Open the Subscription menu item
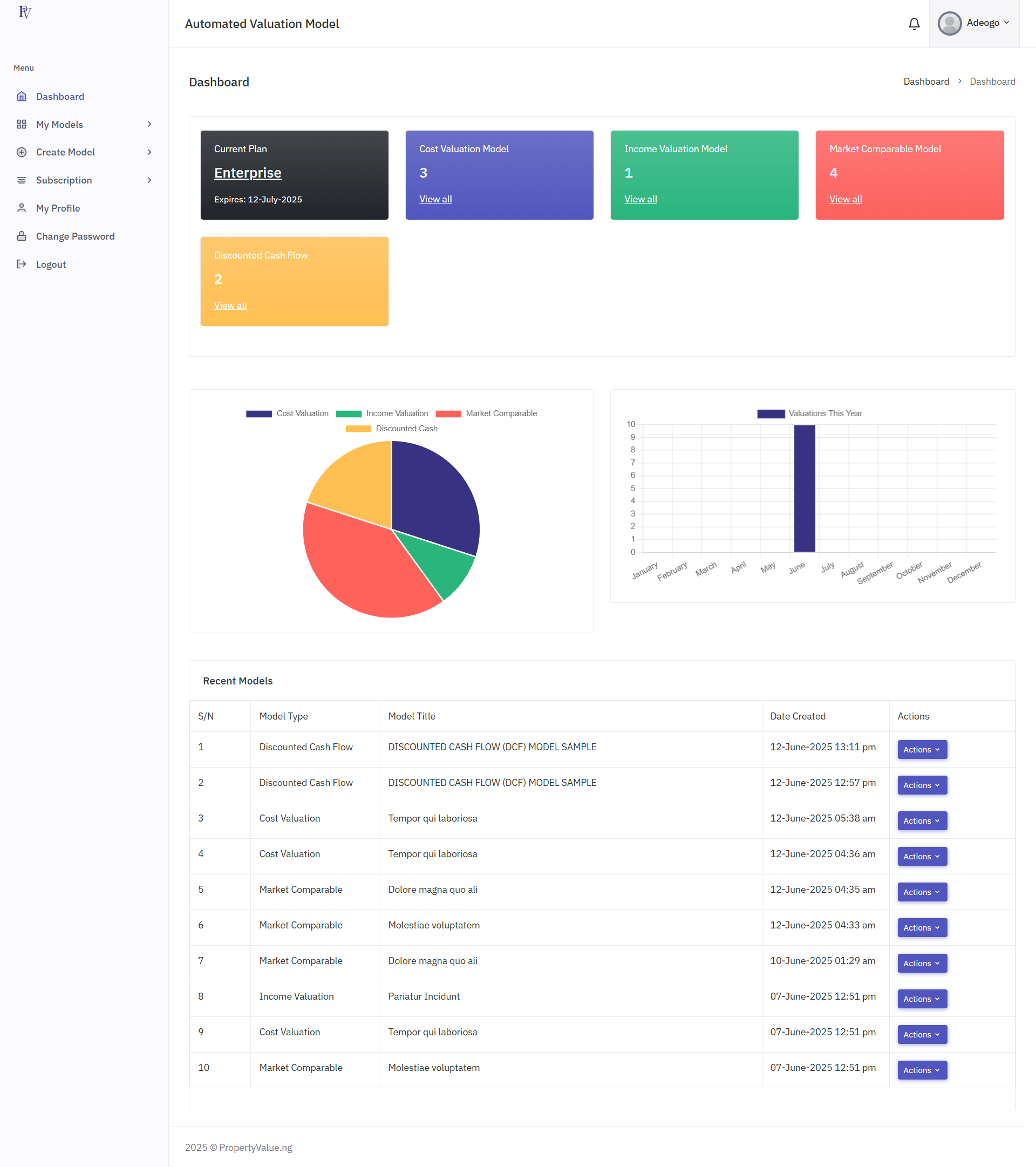This screenshot has width=1036, height=1167. [64, 180]
